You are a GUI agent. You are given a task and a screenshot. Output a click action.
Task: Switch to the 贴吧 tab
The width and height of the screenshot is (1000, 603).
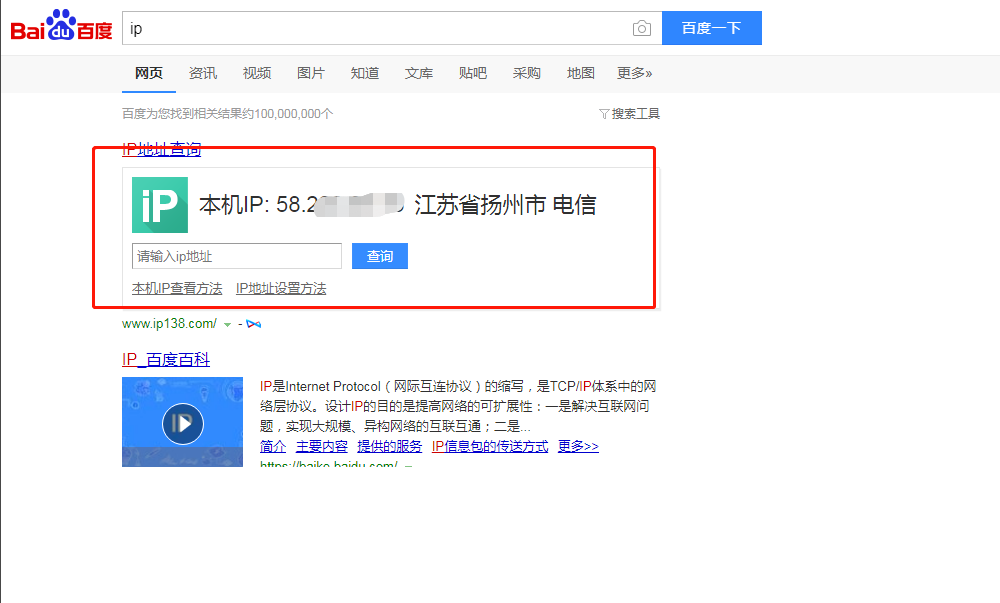click(x=472, y=72)
